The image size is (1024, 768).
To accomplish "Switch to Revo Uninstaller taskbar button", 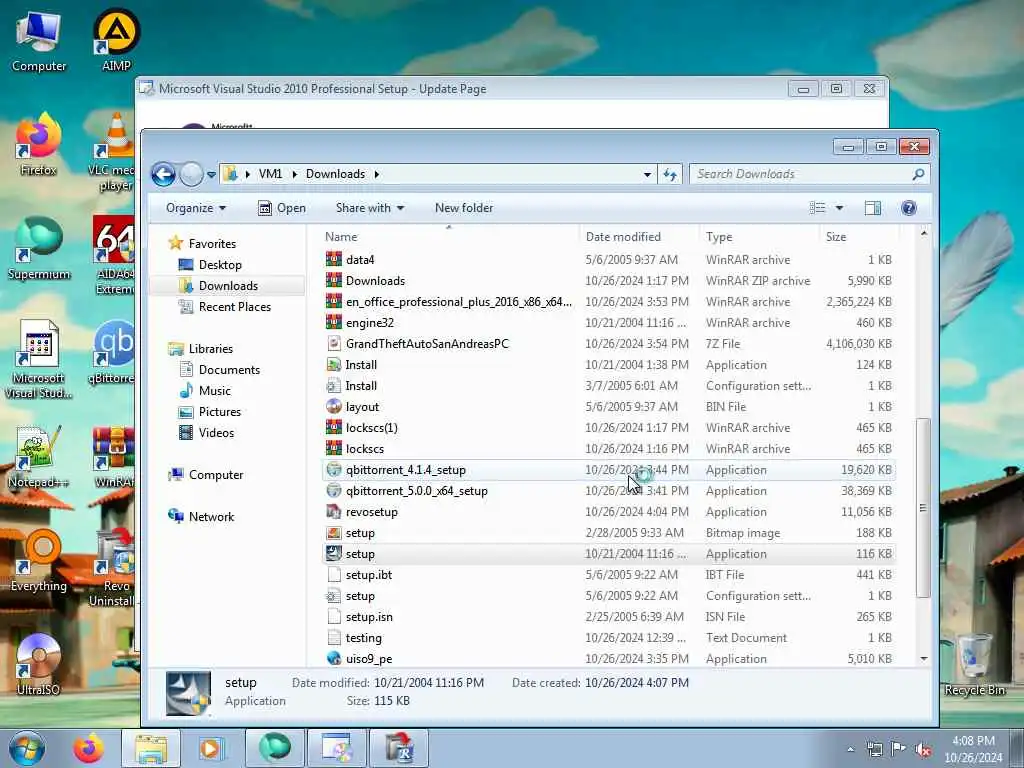I will tap(399, 748).
